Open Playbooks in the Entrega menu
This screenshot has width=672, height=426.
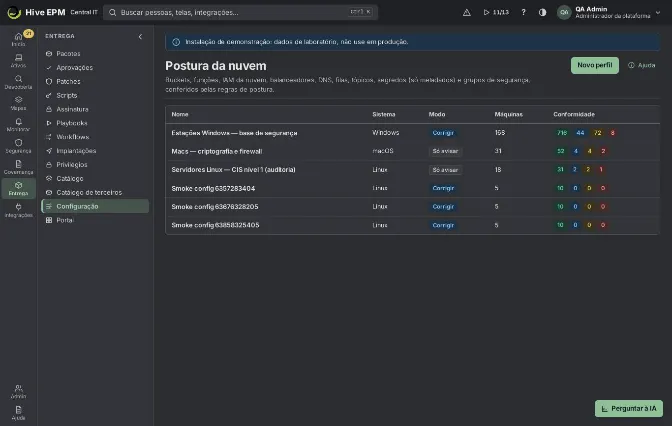[x=95, y=123]
